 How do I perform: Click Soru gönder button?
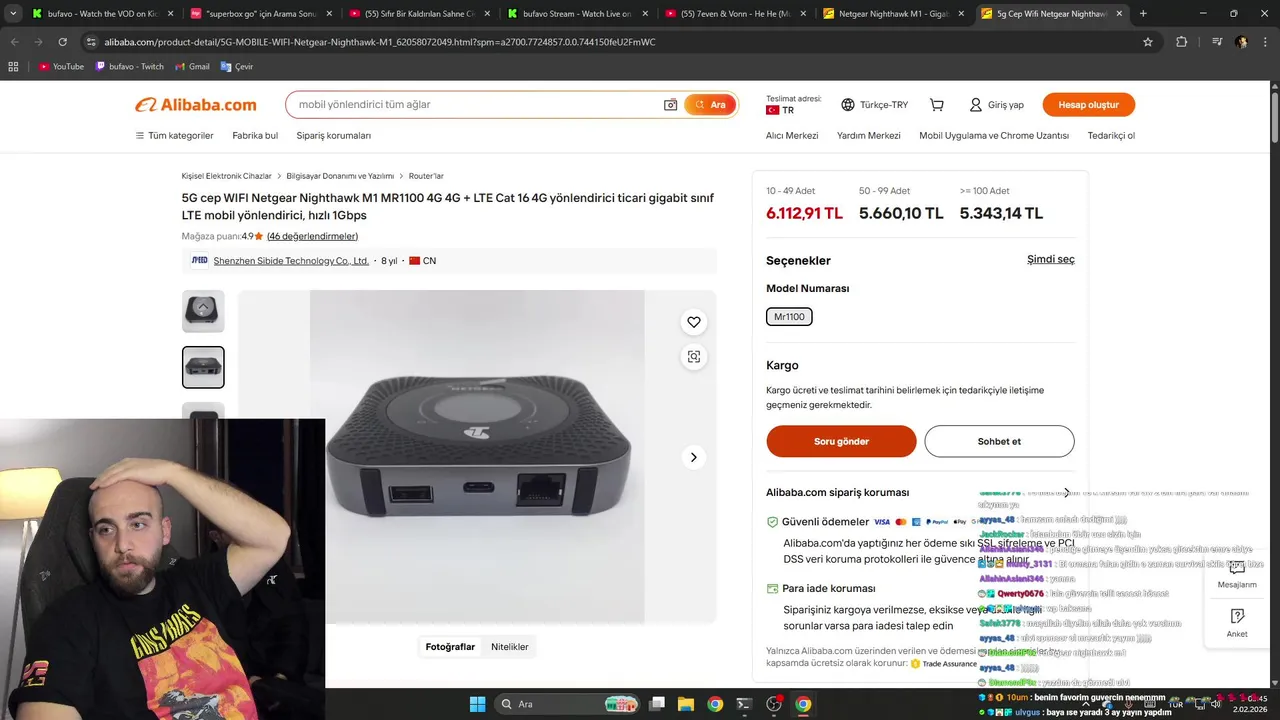(841, 441)
